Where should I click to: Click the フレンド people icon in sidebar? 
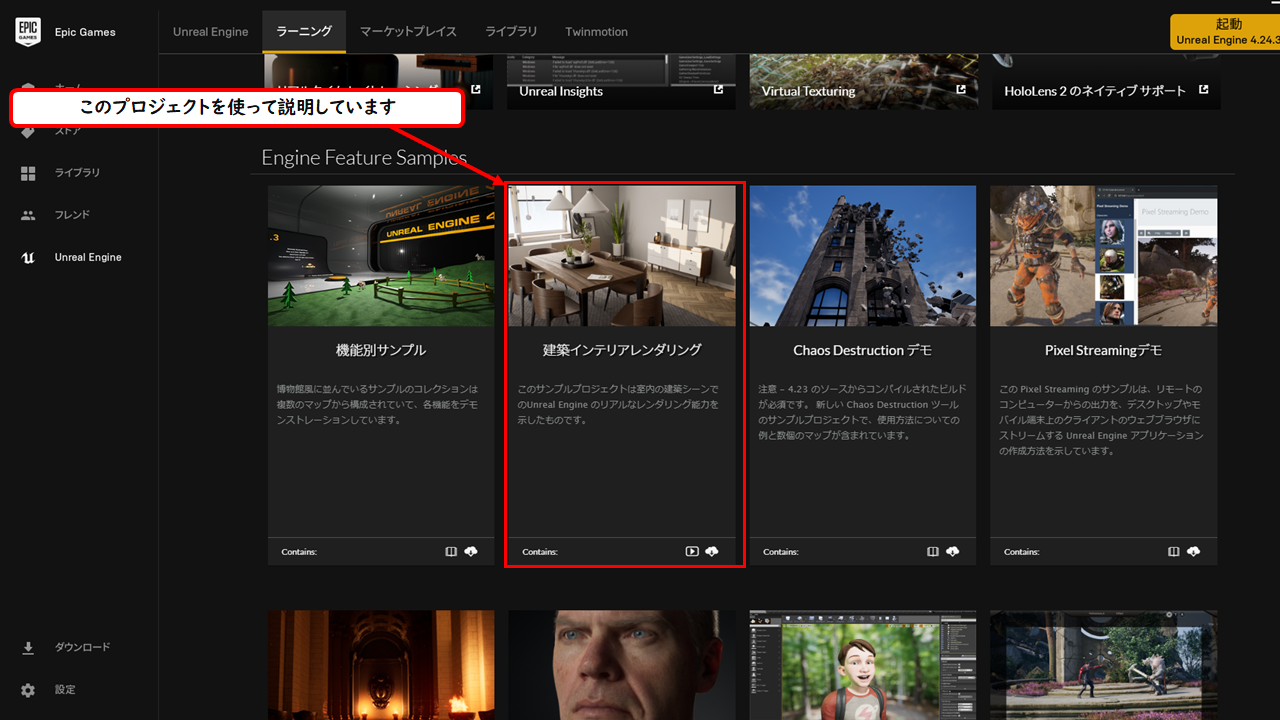pos(28,215)
